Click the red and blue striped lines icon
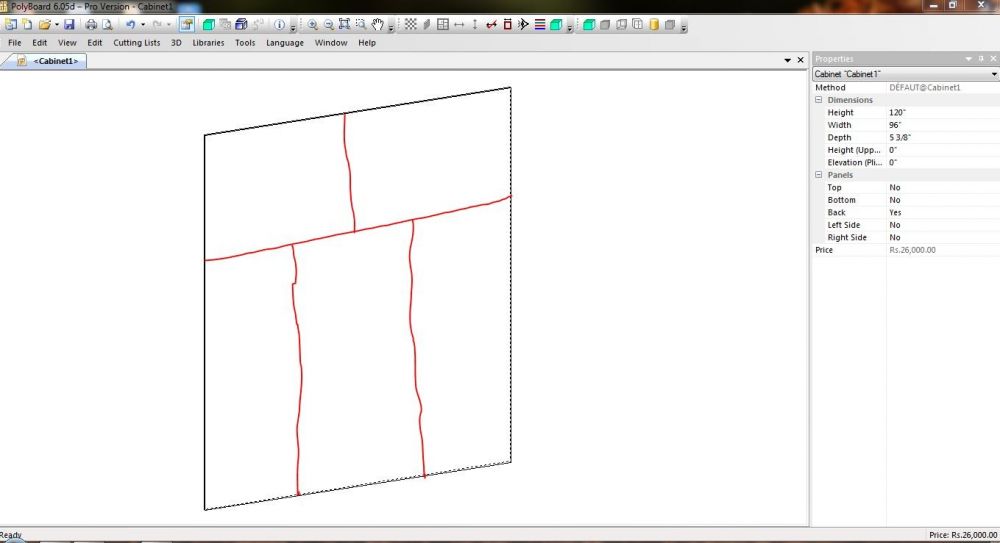The width and height of the screenshot is (1000, 543). click(540, 24)
